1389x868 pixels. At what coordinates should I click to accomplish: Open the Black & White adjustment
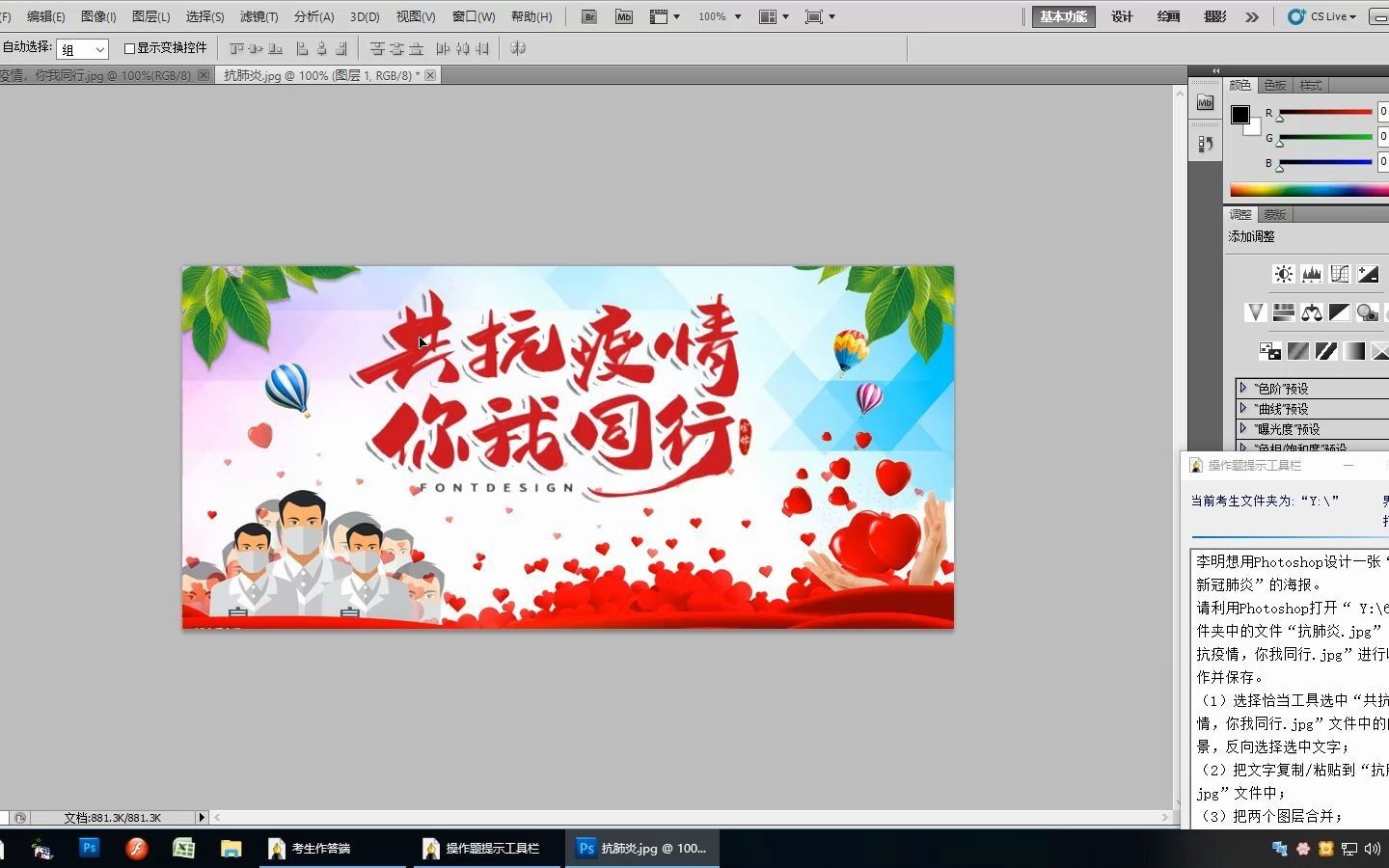[1340, 312]
